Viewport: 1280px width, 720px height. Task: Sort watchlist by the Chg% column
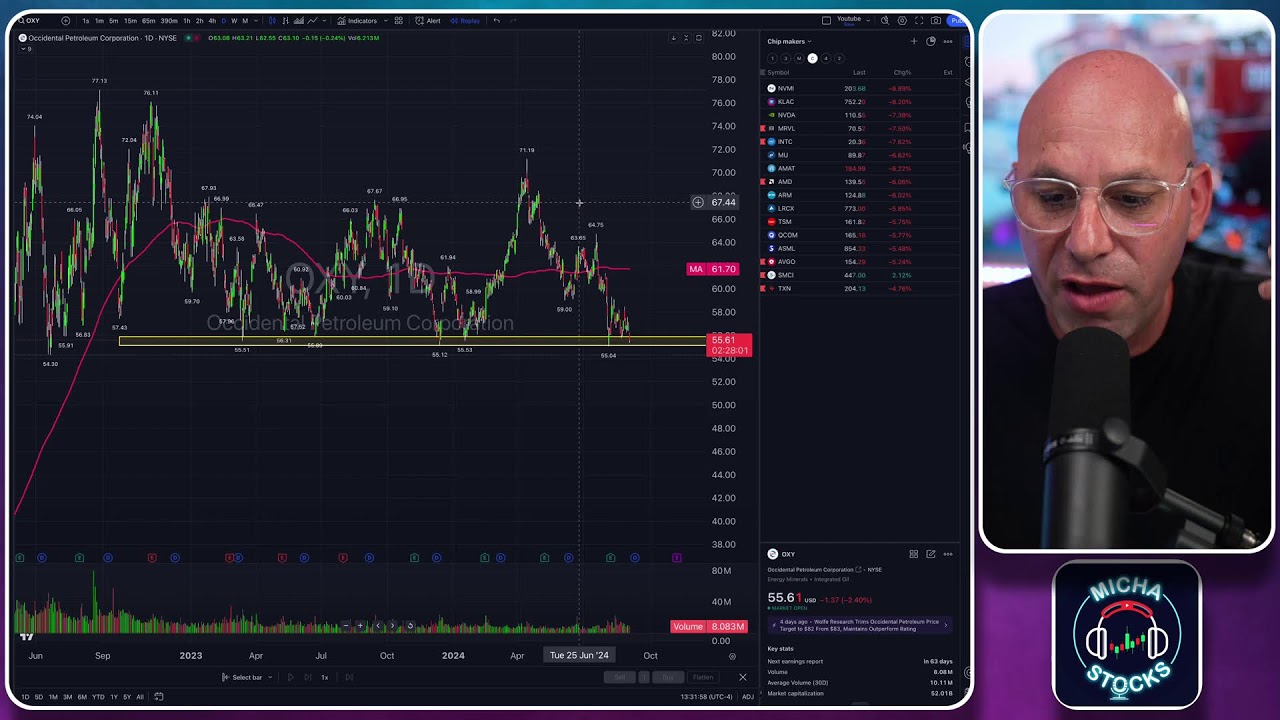tap(902, 72)
